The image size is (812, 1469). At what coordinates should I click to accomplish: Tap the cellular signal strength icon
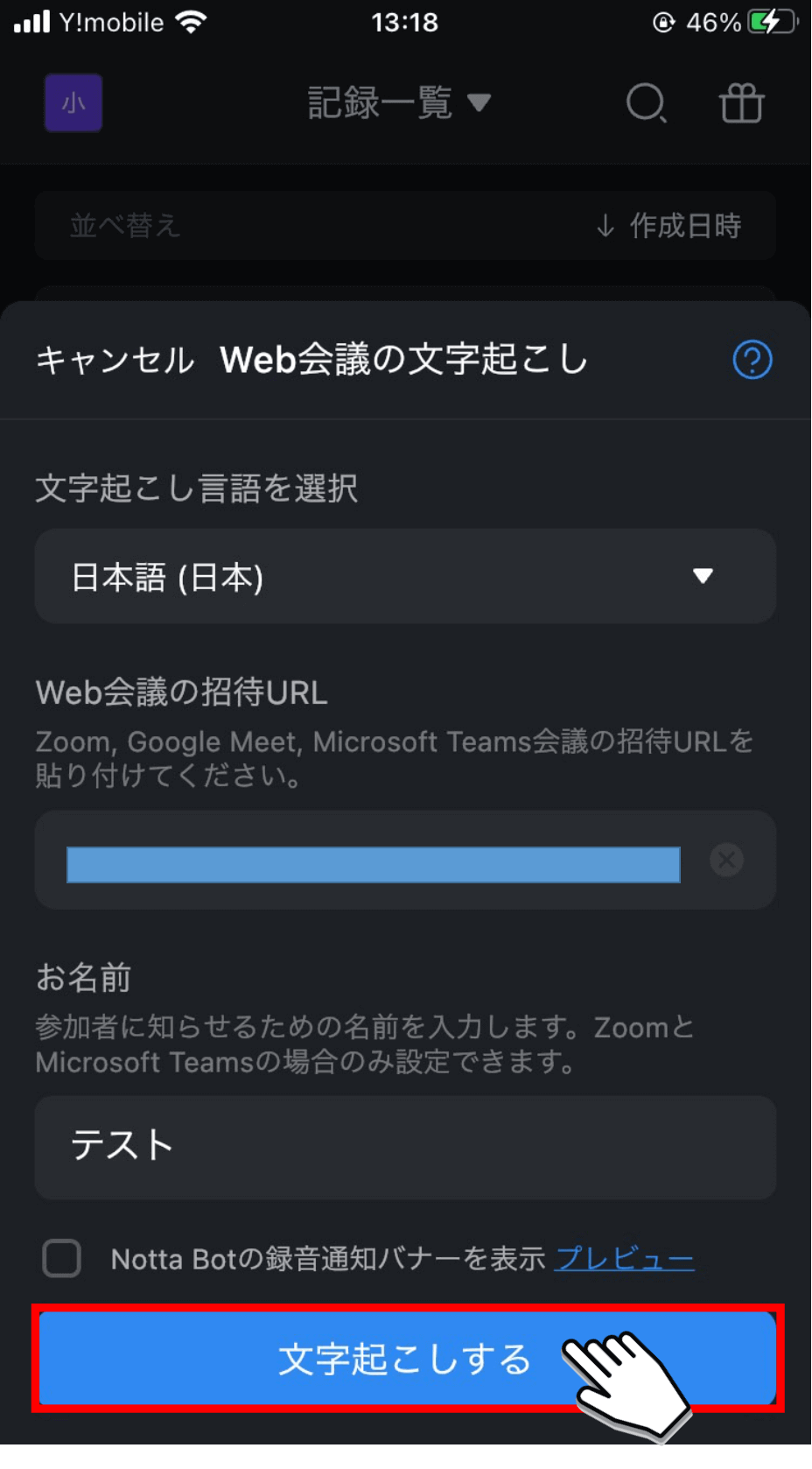coord(32,22)
